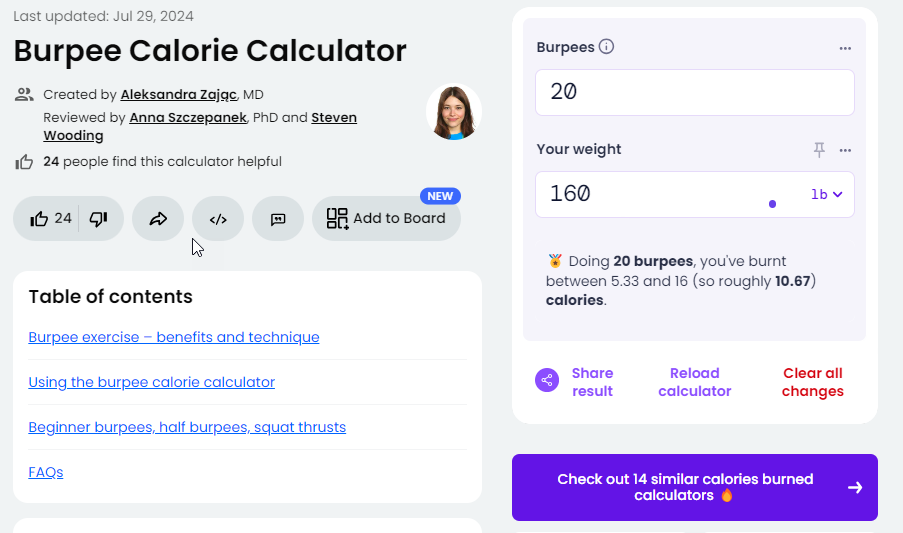Image resolution: width=903 pixels, height=533 pixels.
Task: Check out 14 similar calories burned calculators
Action: 694,487
